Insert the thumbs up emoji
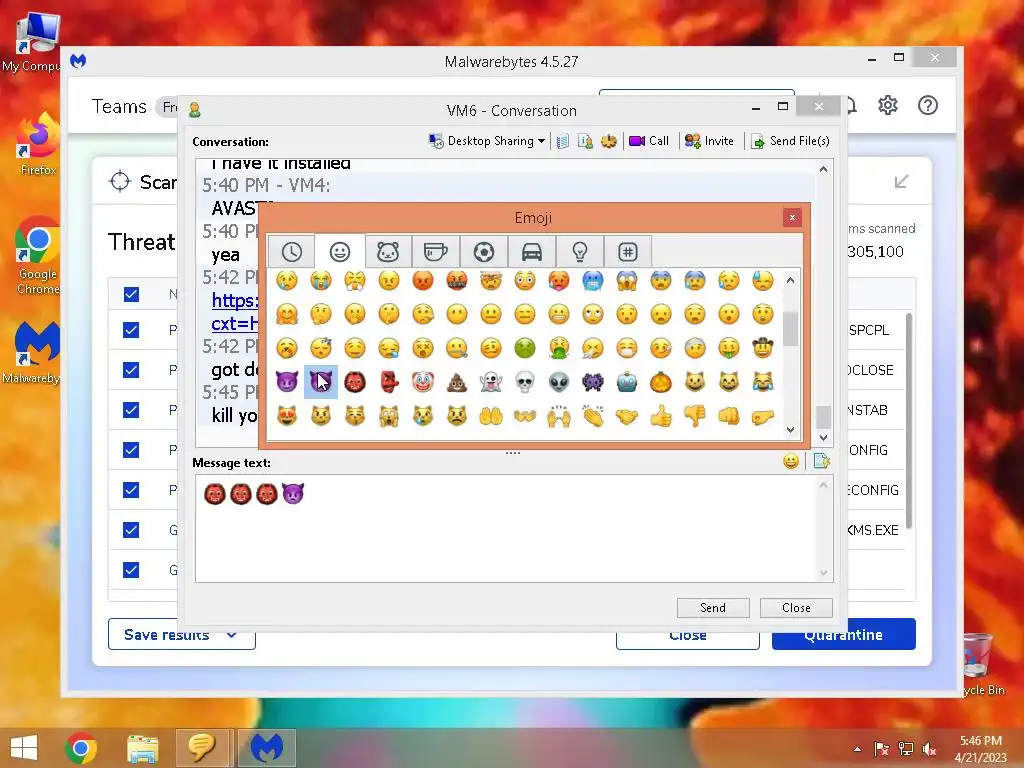1024x768 pixels. 661,416
